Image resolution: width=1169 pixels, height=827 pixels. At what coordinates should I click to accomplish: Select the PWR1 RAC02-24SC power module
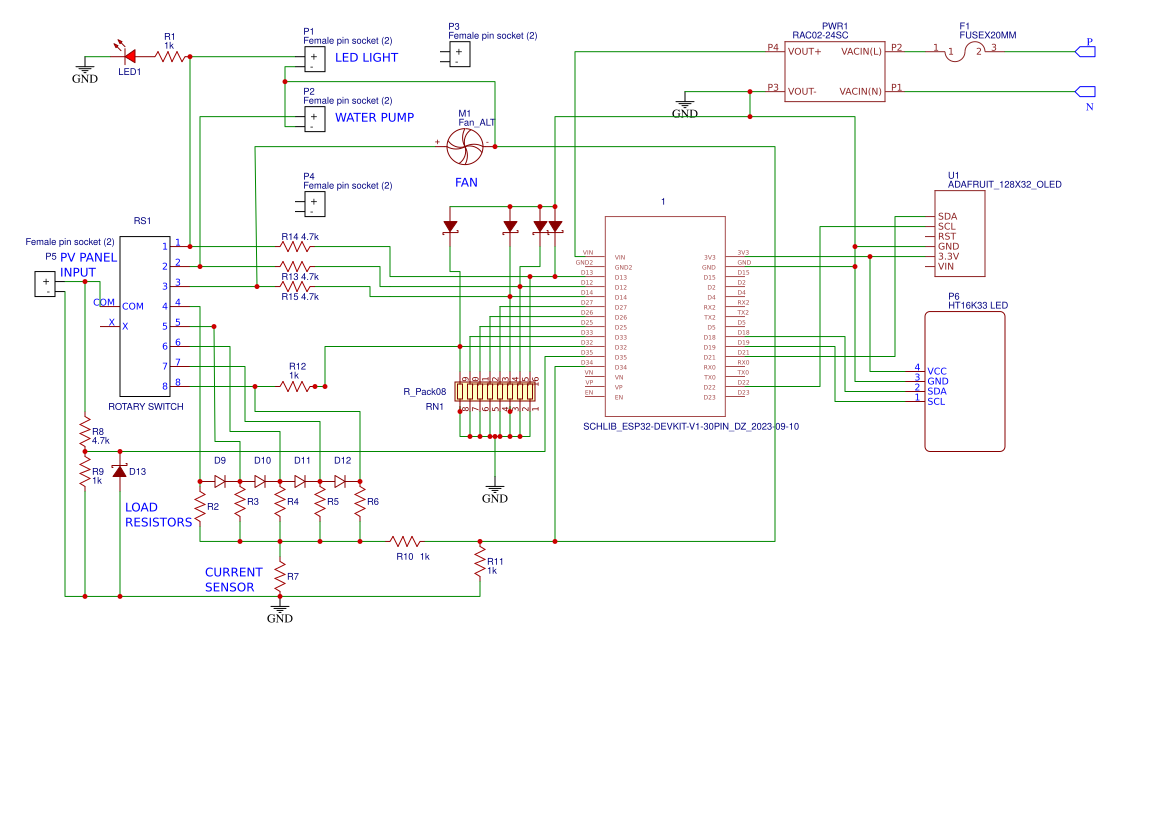click(833, 70)
